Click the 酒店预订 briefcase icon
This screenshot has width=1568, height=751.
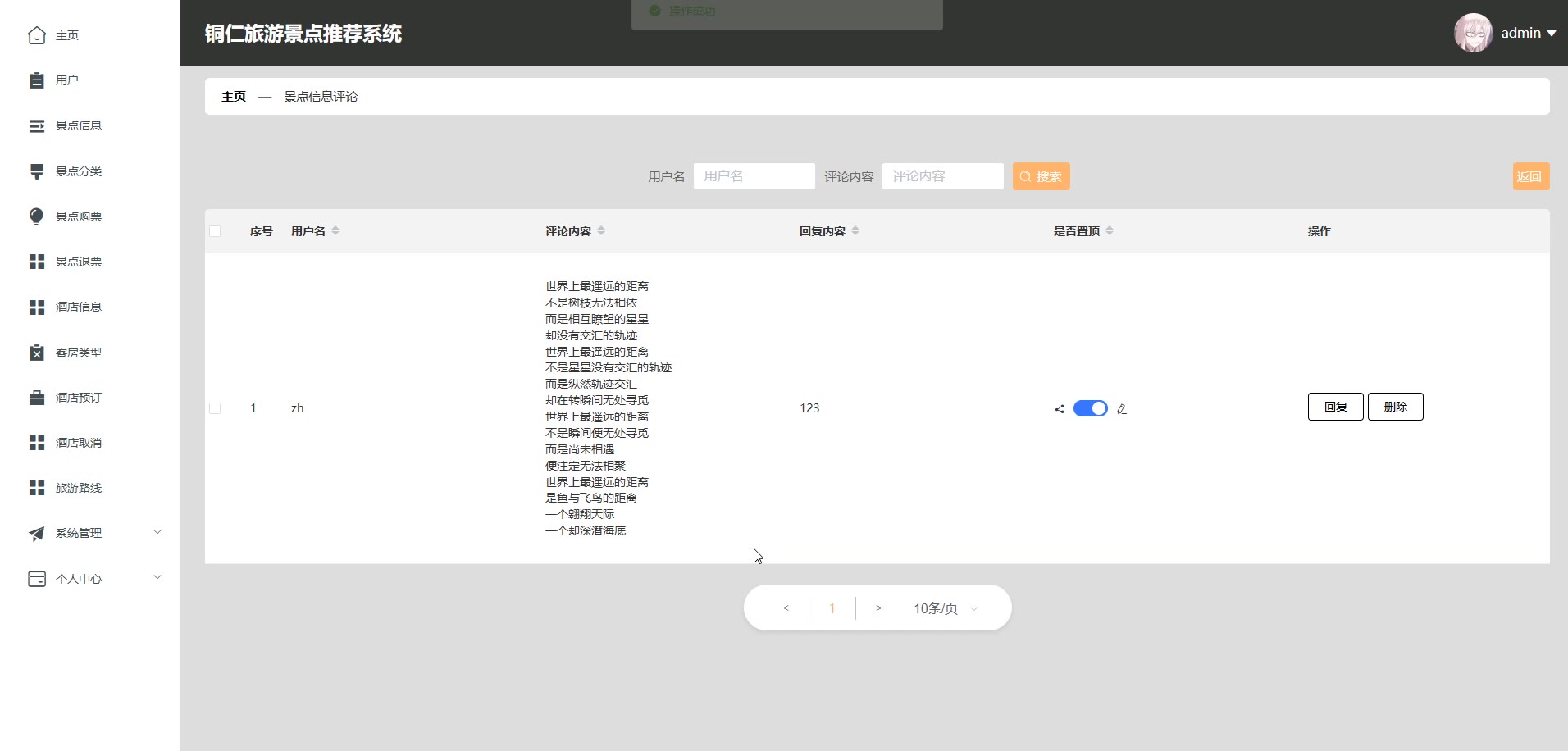point(37,398)
